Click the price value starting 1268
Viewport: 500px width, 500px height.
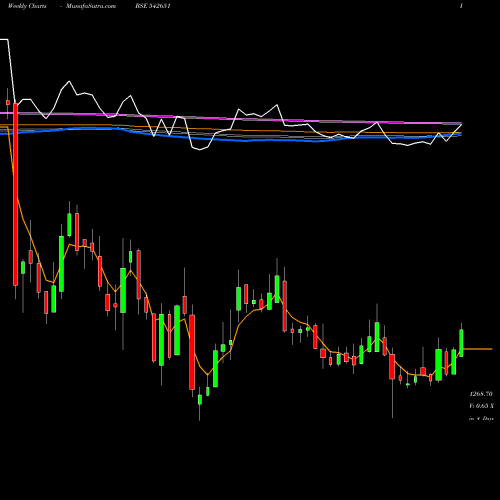[481, 394]
